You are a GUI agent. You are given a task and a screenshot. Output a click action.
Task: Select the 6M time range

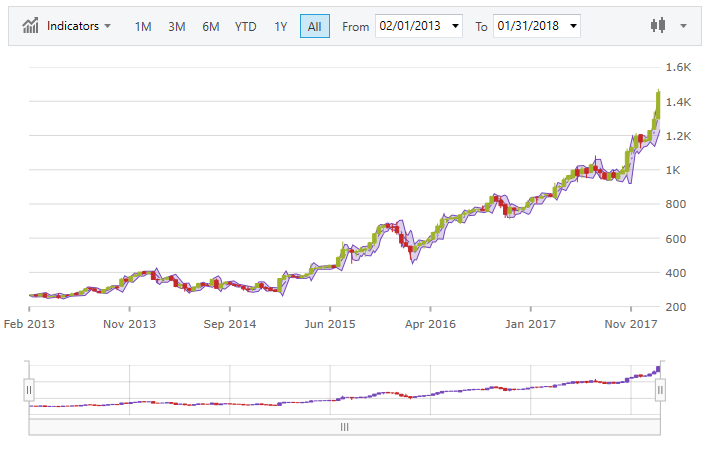[210, 26]
